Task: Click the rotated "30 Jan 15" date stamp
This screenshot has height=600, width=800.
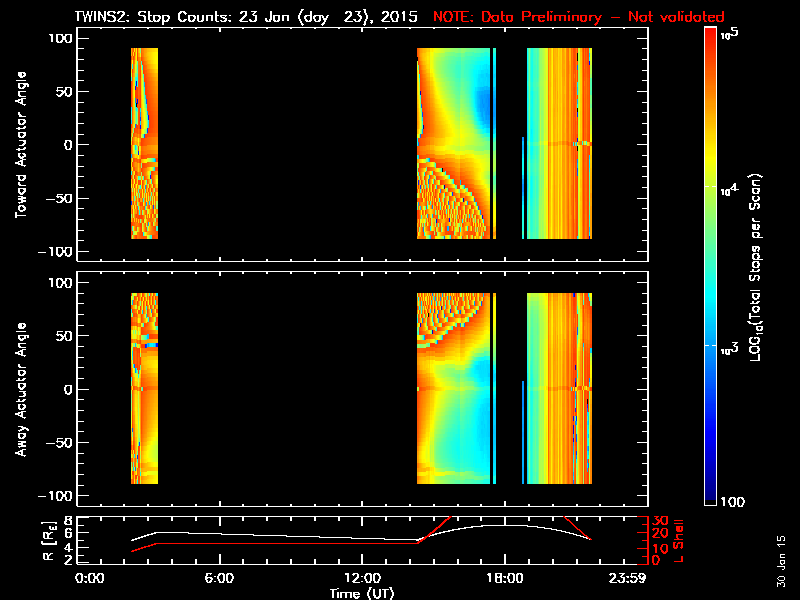Action: click(x=781, y=561)
